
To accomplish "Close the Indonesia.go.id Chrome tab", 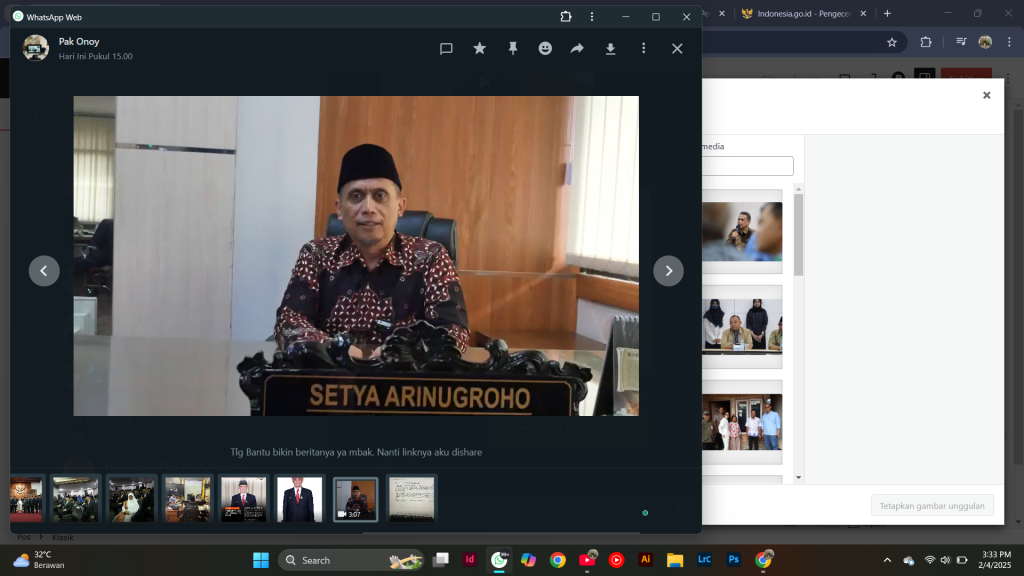I will pos(863,14).
